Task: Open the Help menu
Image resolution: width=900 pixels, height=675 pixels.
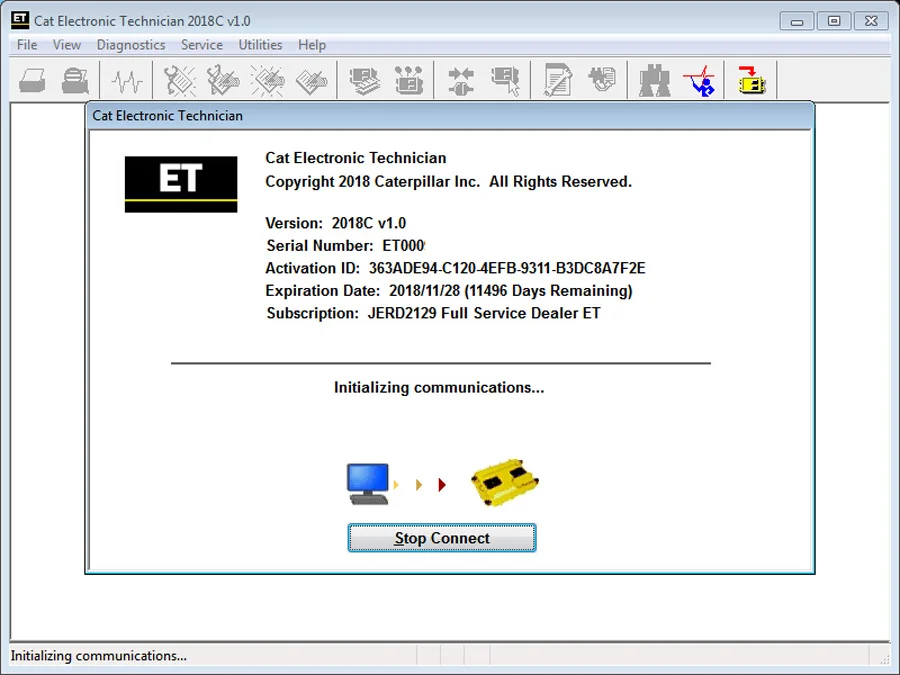Action: 312,45
